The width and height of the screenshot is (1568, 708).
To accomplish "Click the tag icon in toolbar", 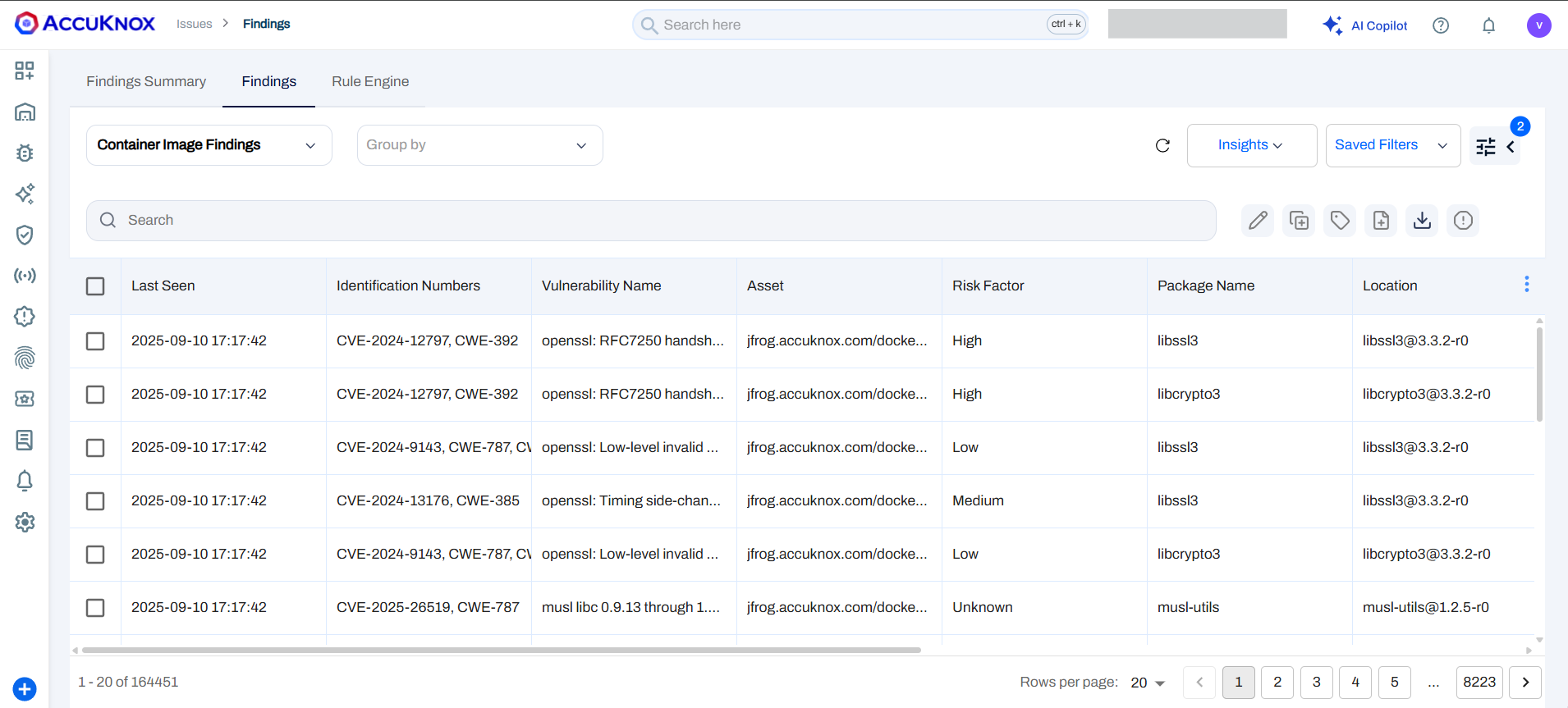I will click(1340, 220).
